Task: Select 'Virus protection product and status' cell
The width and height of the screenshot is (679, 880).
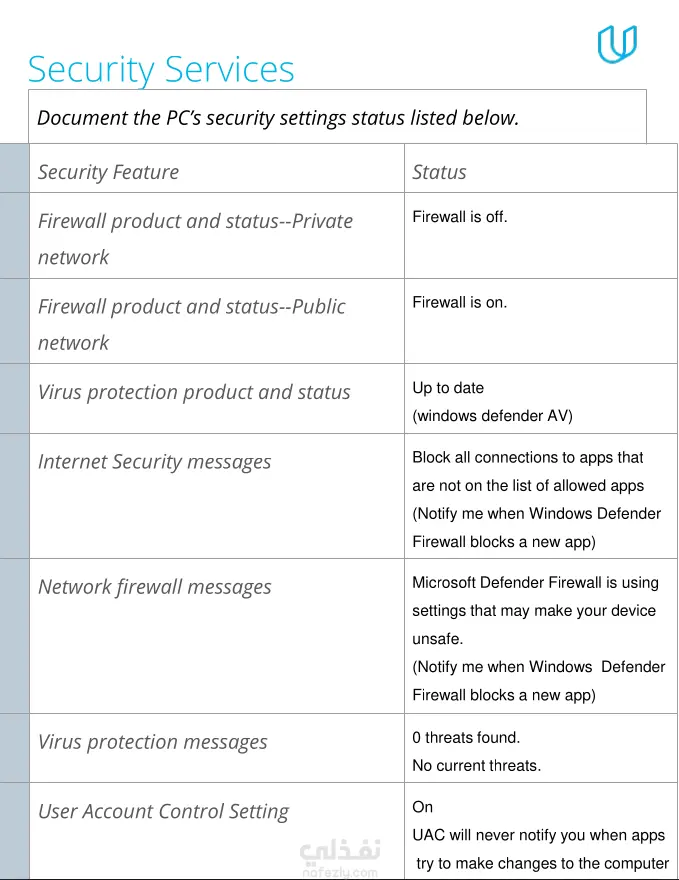Action: pyautogui.click(x=194, y=392)
